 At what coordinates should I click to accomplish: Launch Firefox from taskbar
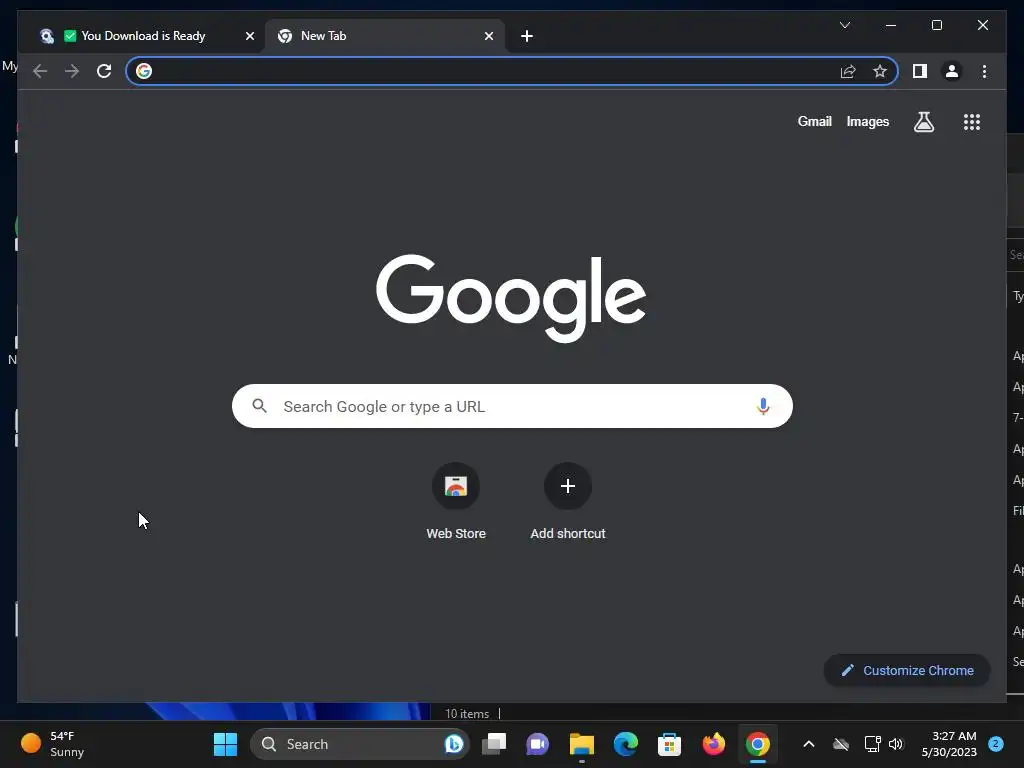[714, 744]
